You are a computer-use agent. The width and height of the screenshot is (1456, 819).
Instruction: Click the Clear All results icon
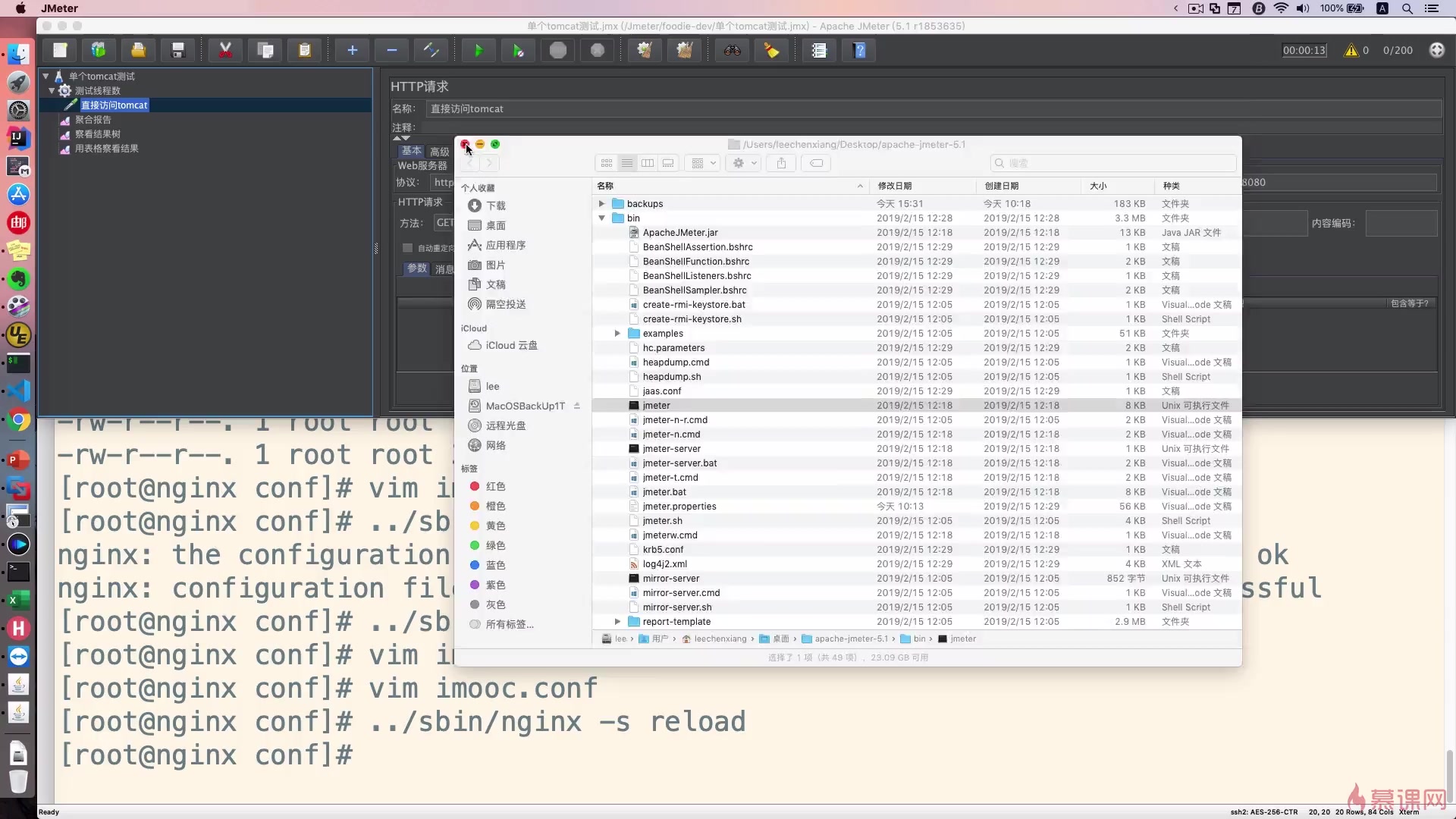pos(684,50)
